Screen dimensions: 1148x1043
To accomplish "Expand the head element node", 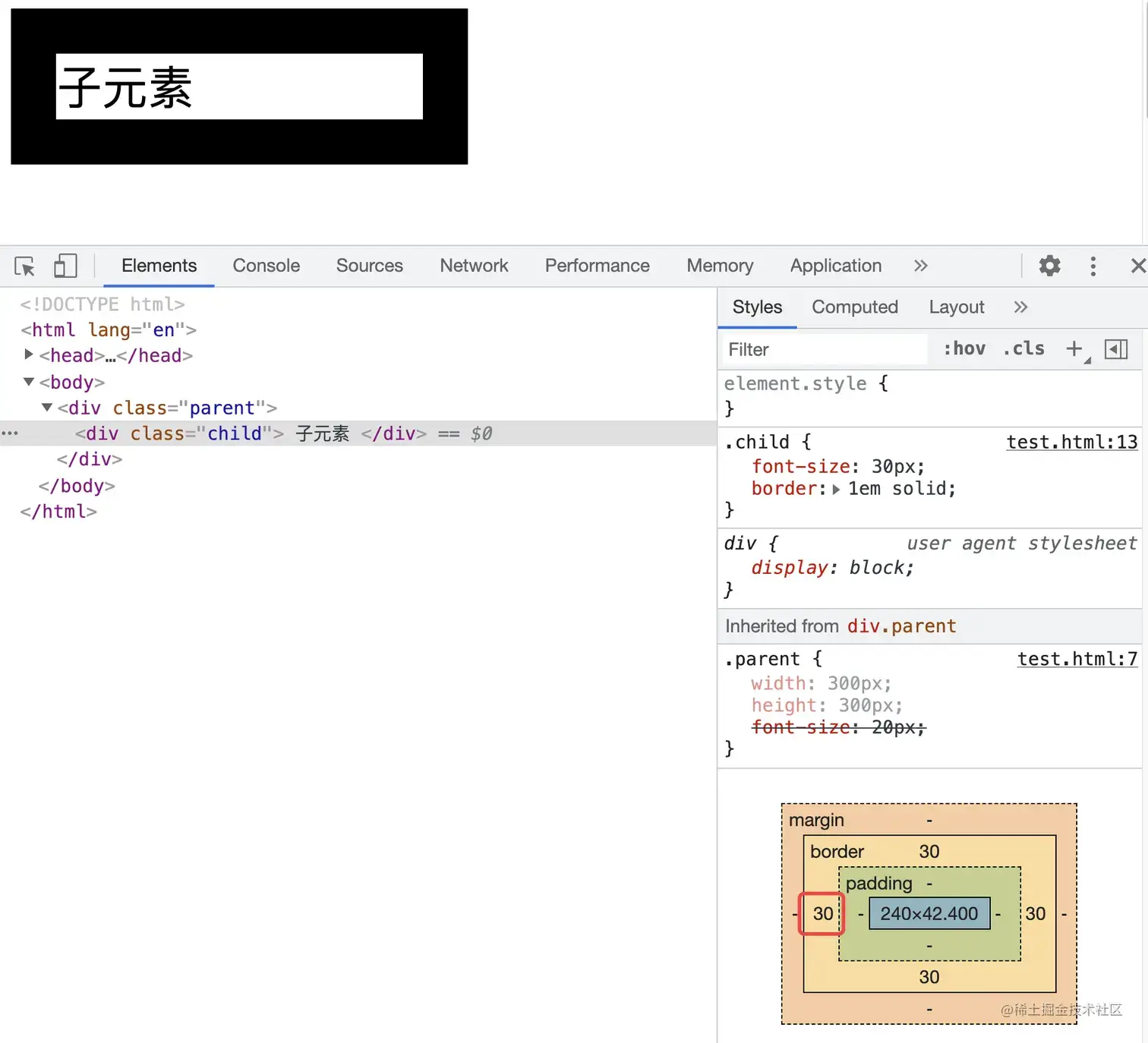I will point(29,354).
